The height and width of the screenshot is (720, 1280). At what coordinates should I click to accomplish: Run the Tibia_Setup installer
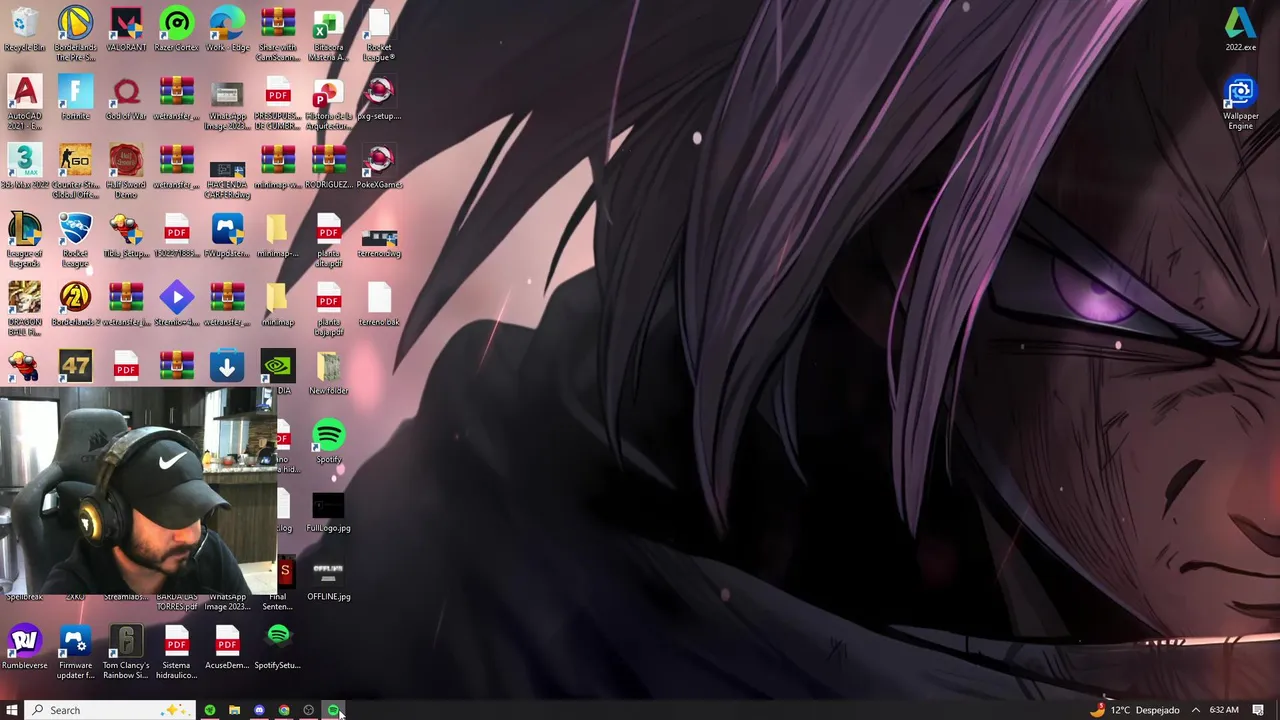126,236
